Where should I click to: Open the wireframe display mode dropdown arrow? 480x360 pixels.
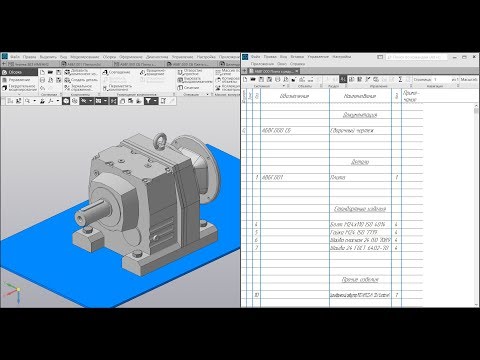click(91, 101)
